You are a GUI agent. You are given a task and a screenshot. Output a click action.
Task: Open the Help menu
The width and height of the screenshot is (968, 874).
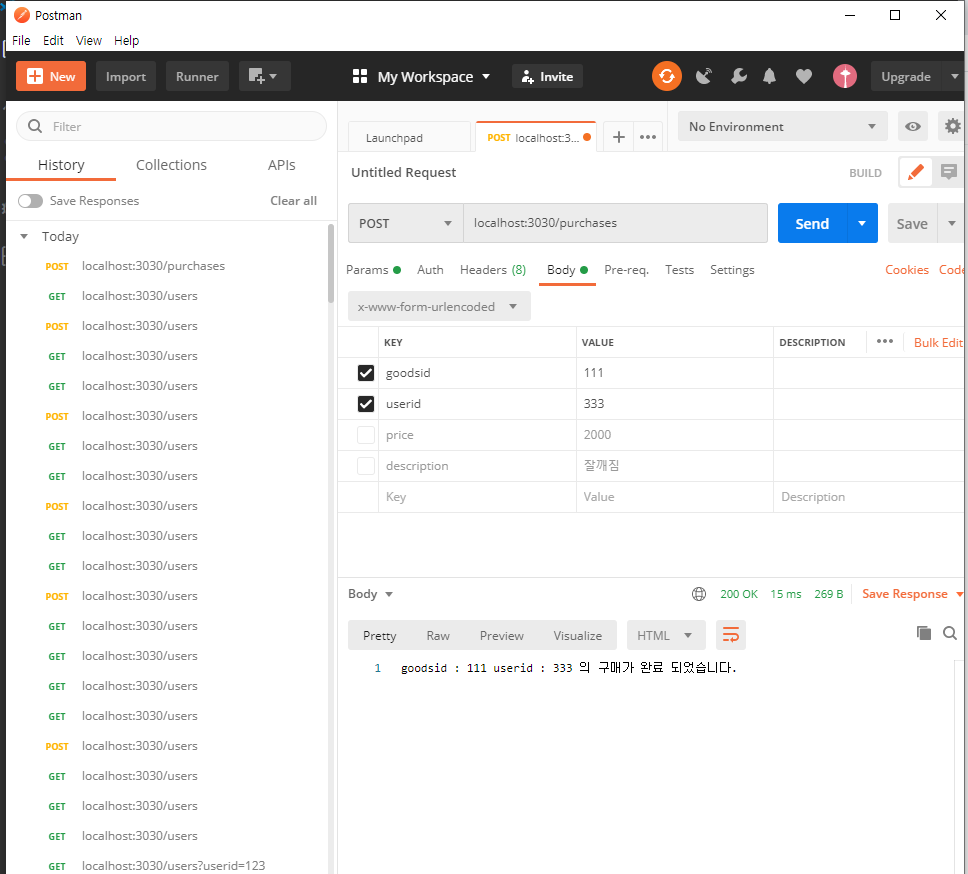click(x=126, y=41)
